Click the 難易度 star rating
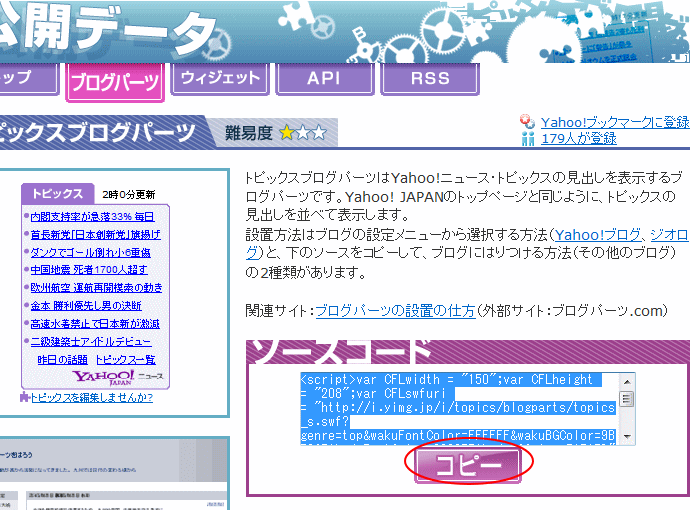The image size is (690, 510). 304,132
